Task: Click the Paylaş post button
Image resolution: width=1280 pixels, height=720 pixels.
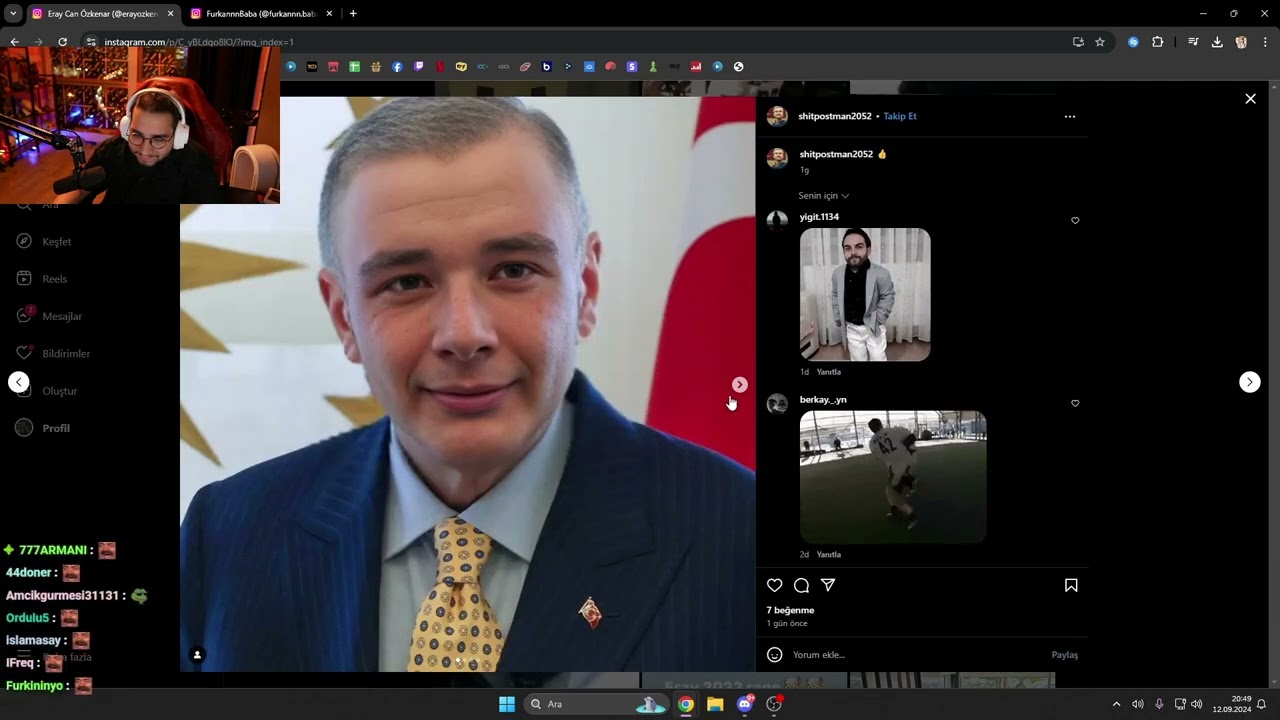Action: pos(1065,655)
